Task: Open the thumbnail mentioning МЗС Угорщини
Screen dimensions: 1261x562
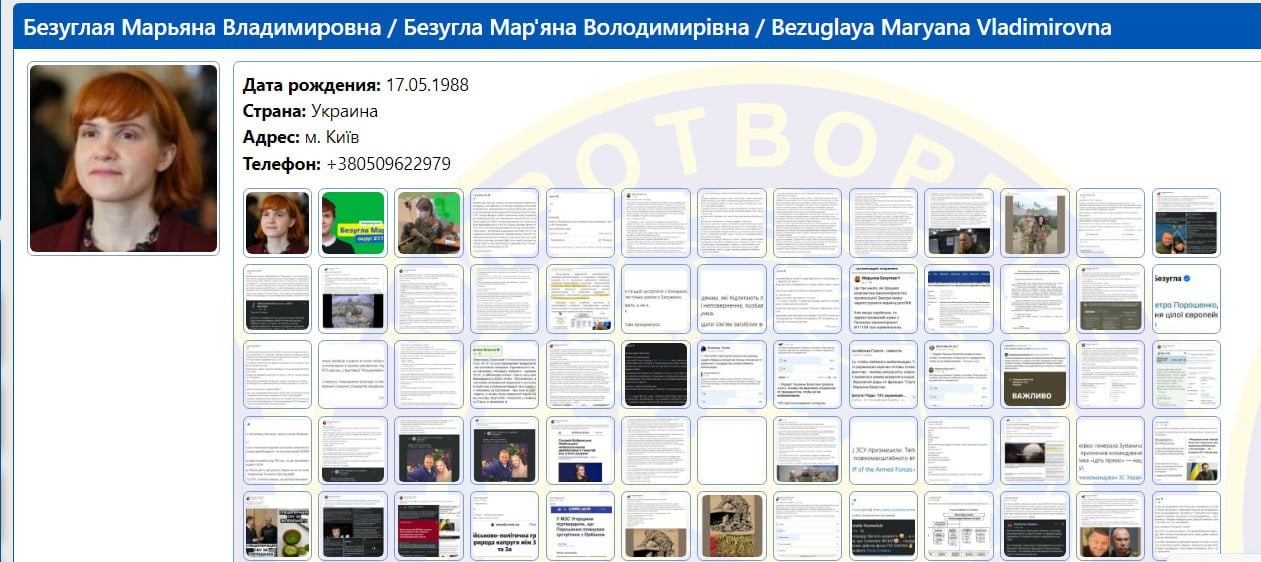Action: pyautogui.click(x=580, y=526)
